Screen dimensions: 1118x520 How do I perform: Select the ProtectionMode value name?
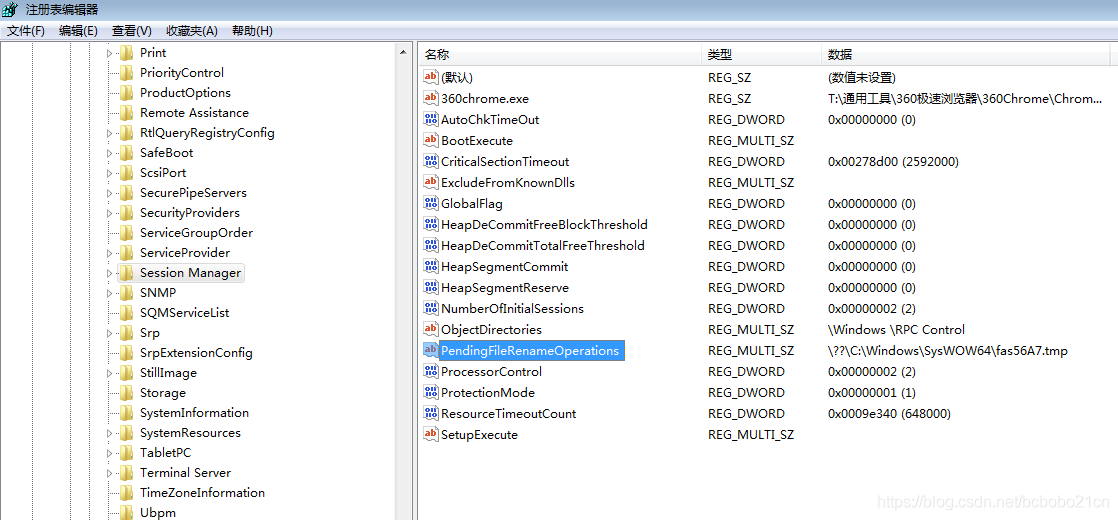(x=488, y=392)
